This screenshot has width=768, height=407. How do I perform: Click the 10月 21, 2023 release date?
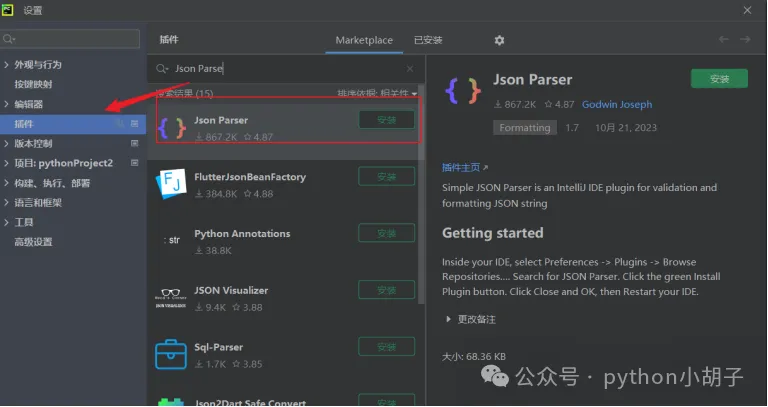(x=625, y=128)
